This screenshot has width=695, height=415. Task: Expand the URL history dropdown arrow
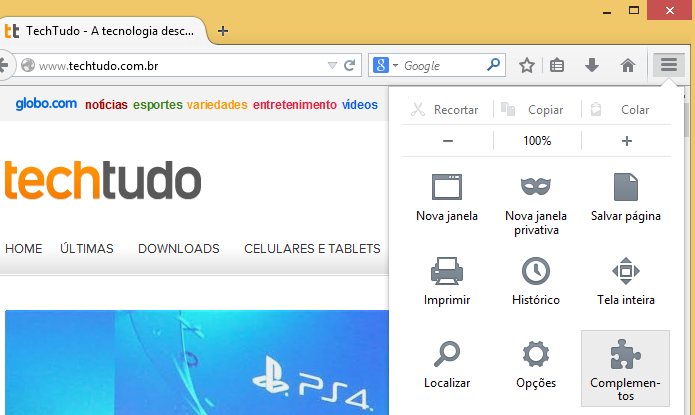pos(332,66)
